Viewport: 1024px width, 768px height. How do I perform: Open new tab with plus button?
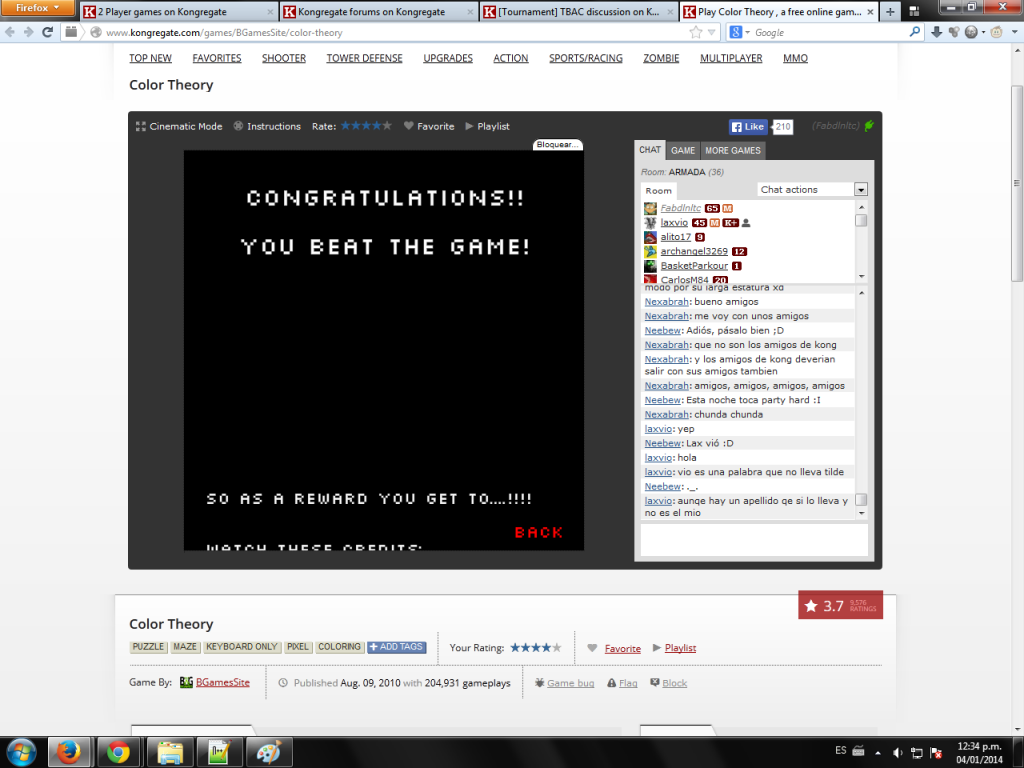pos(890,12)
